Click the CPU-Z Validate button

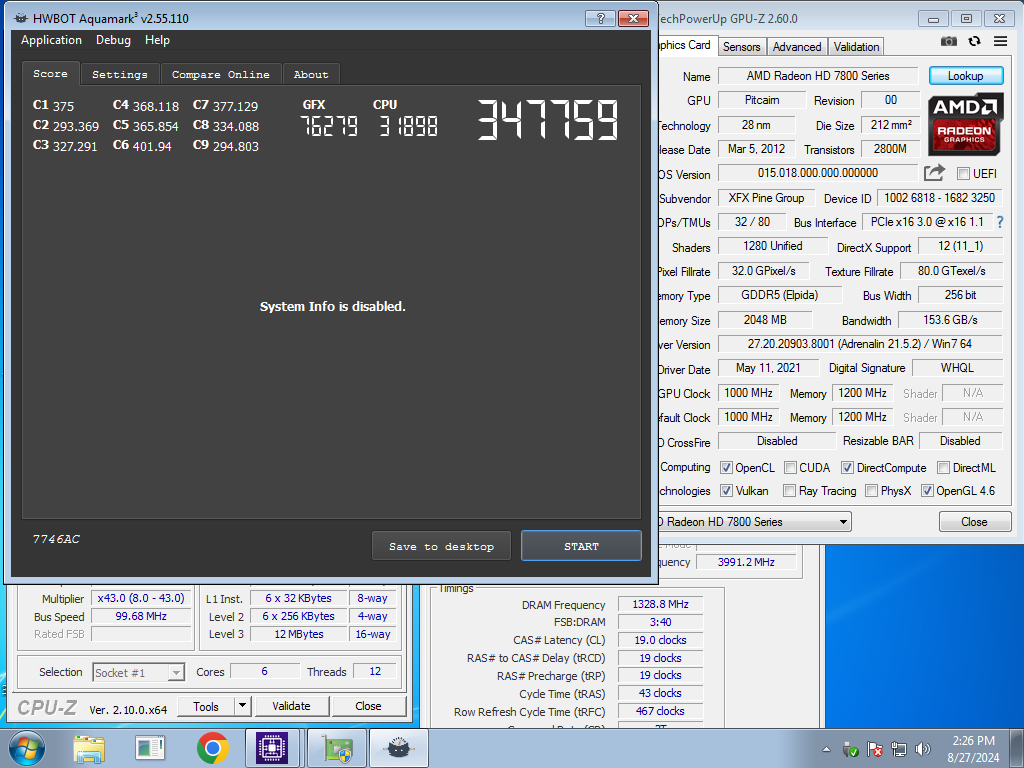pos(291,706)
